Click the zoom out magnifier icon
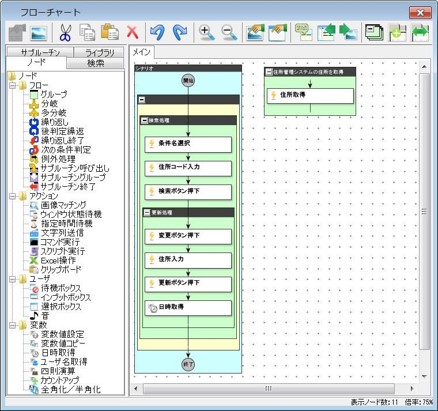 click(x=229, y=33)
